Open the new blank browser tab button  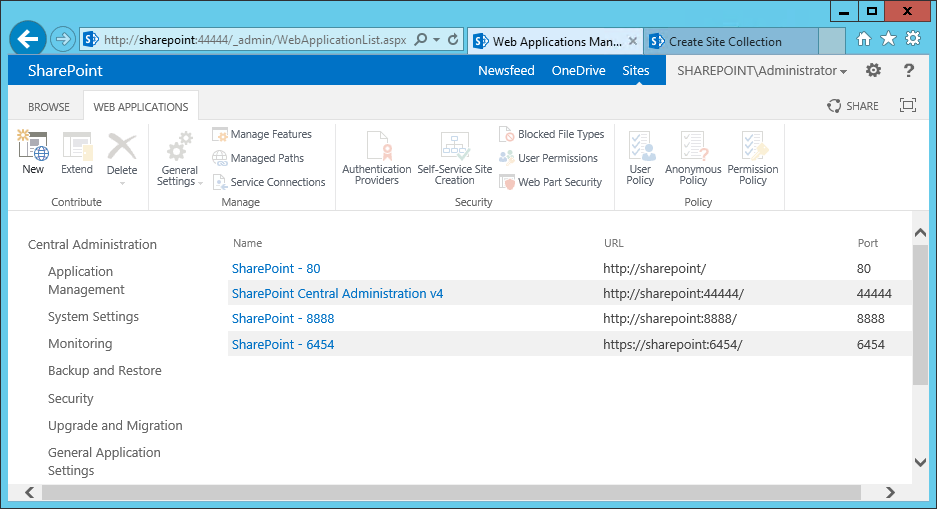click(831, 41)
